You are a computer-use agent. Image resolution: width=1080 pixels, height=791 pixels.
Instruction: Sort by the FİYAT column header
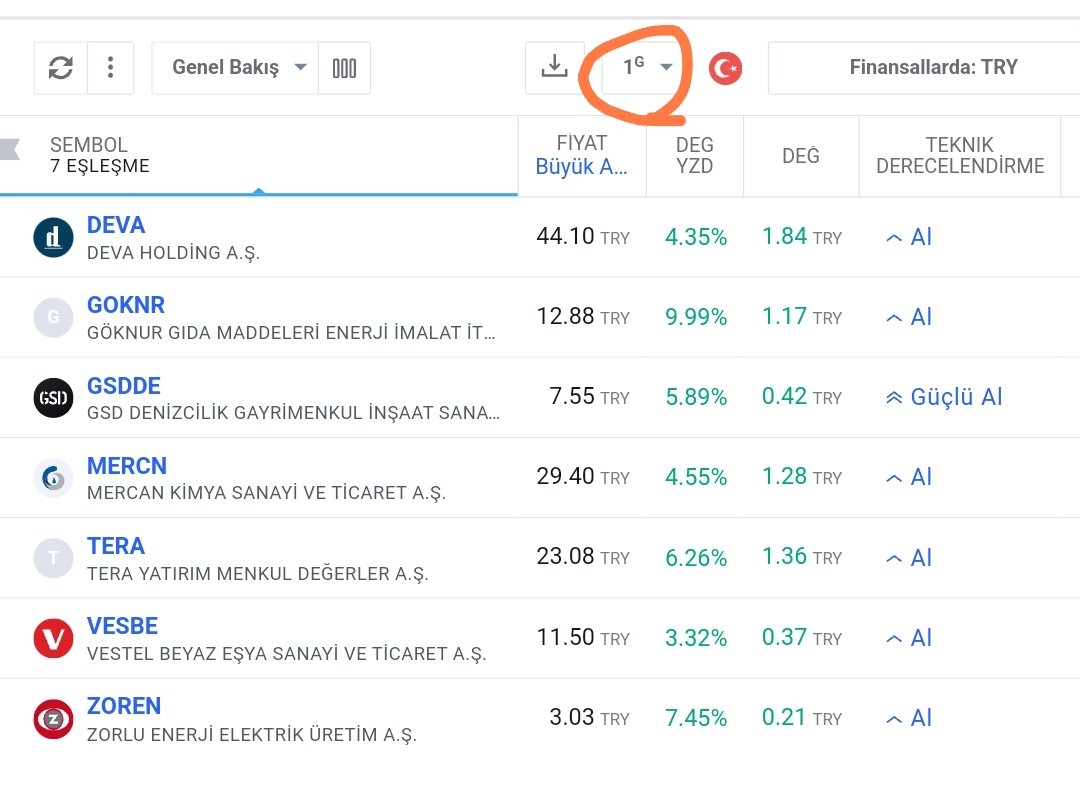pos(582,155)
